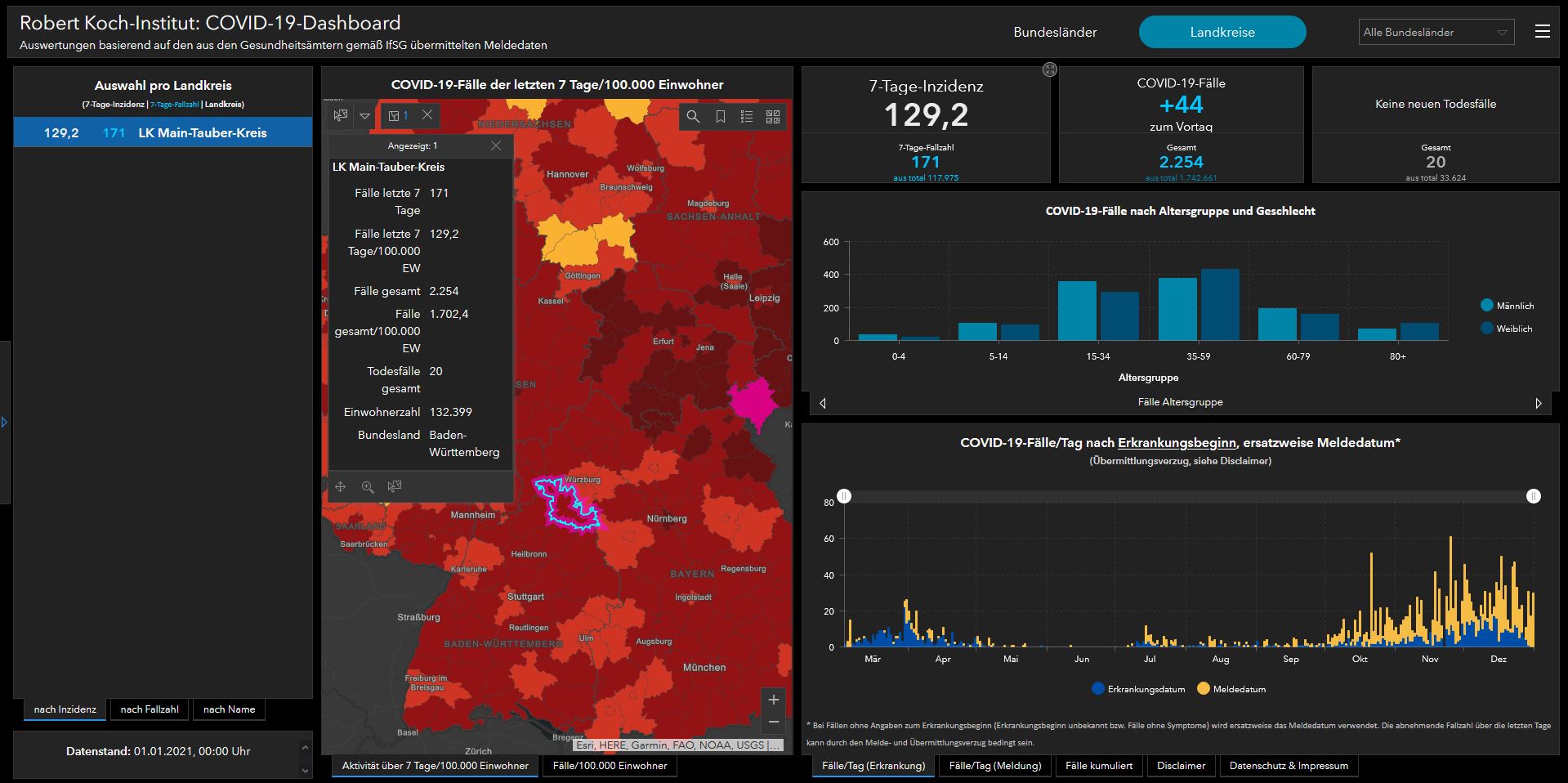Open the Fälle/100.000 Einwohner map tab
This screenshot has width=1568, height=783.
(610, 766)
